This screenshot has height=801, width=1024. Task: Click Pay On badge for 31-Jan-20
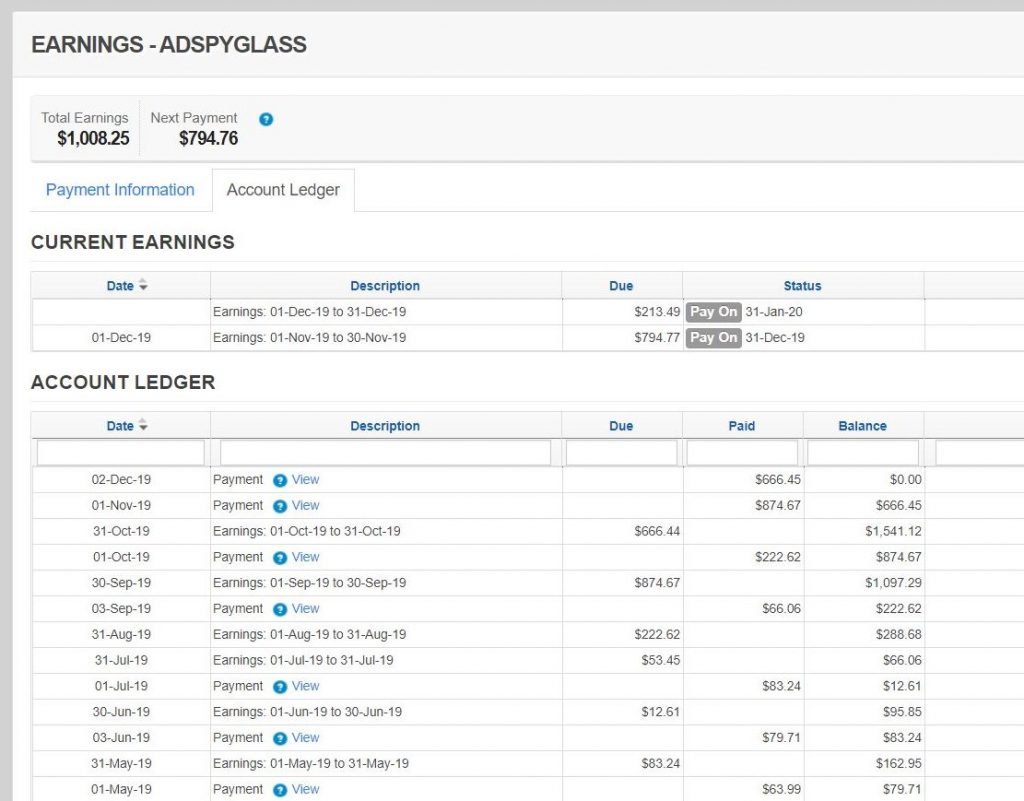(x=713, y=312)
